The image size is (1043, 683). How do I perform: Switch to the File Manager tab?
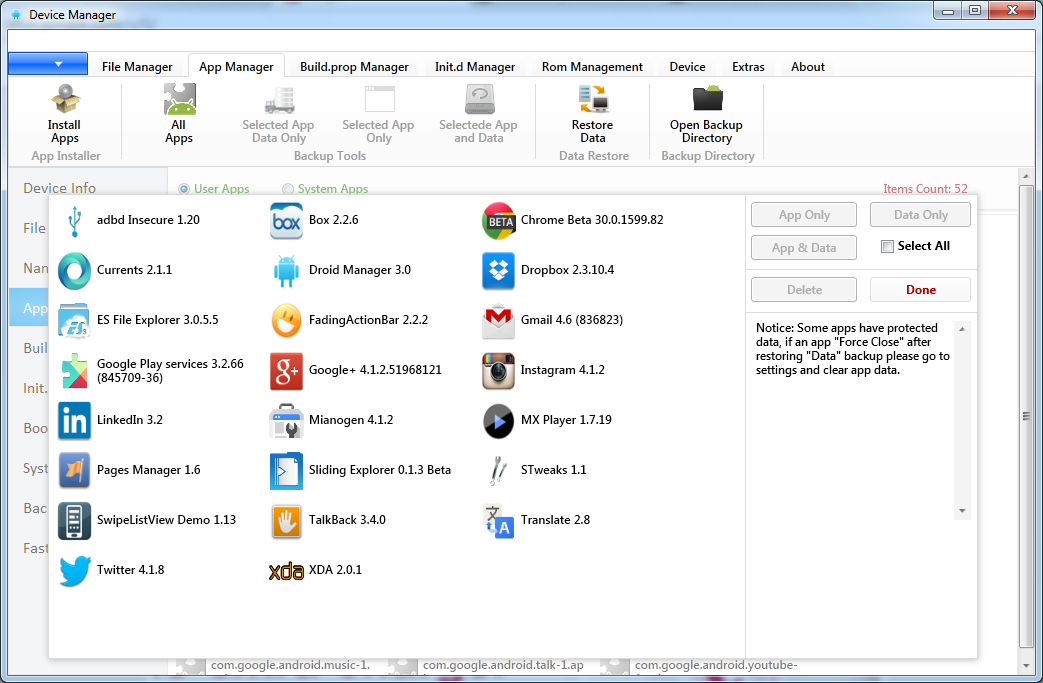pos(137,67)
